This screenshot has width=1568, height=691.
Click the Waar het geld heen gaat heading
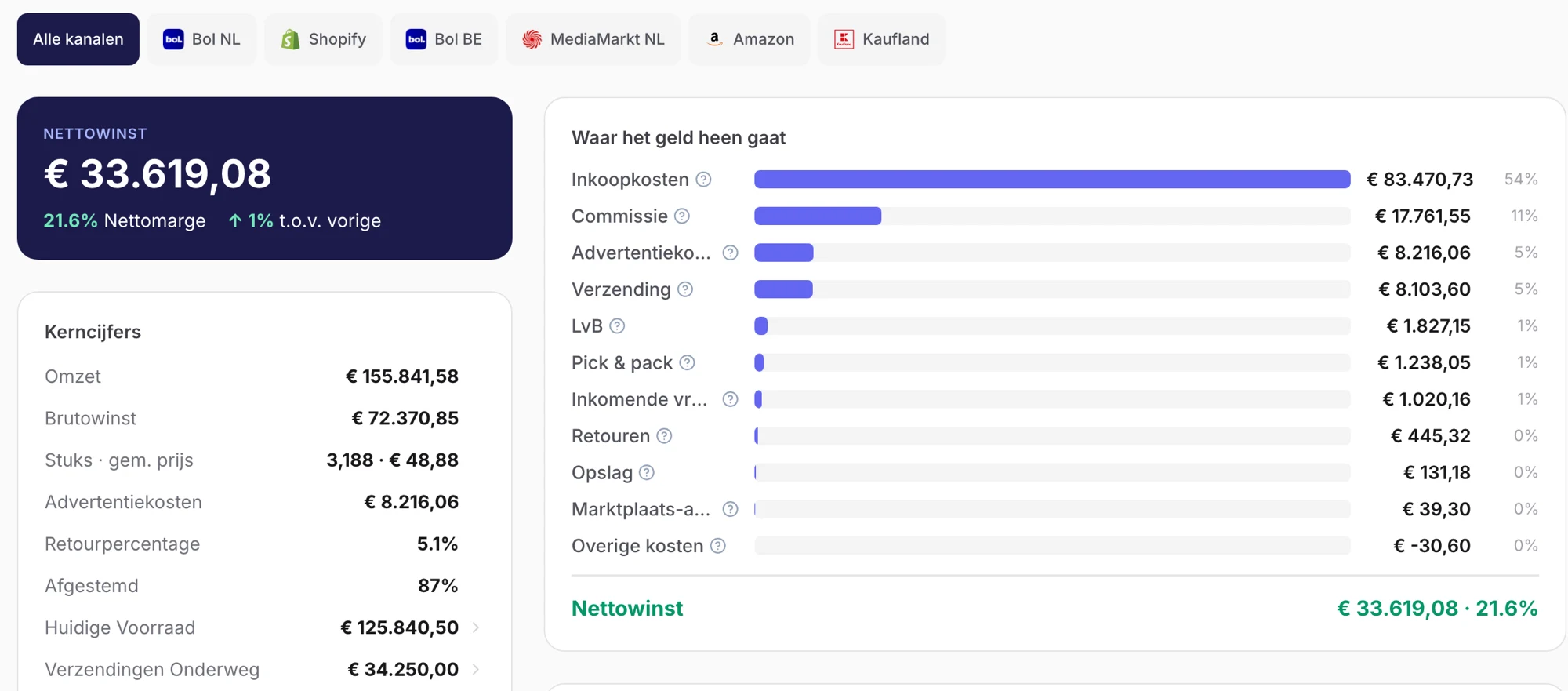coord(678,138)
